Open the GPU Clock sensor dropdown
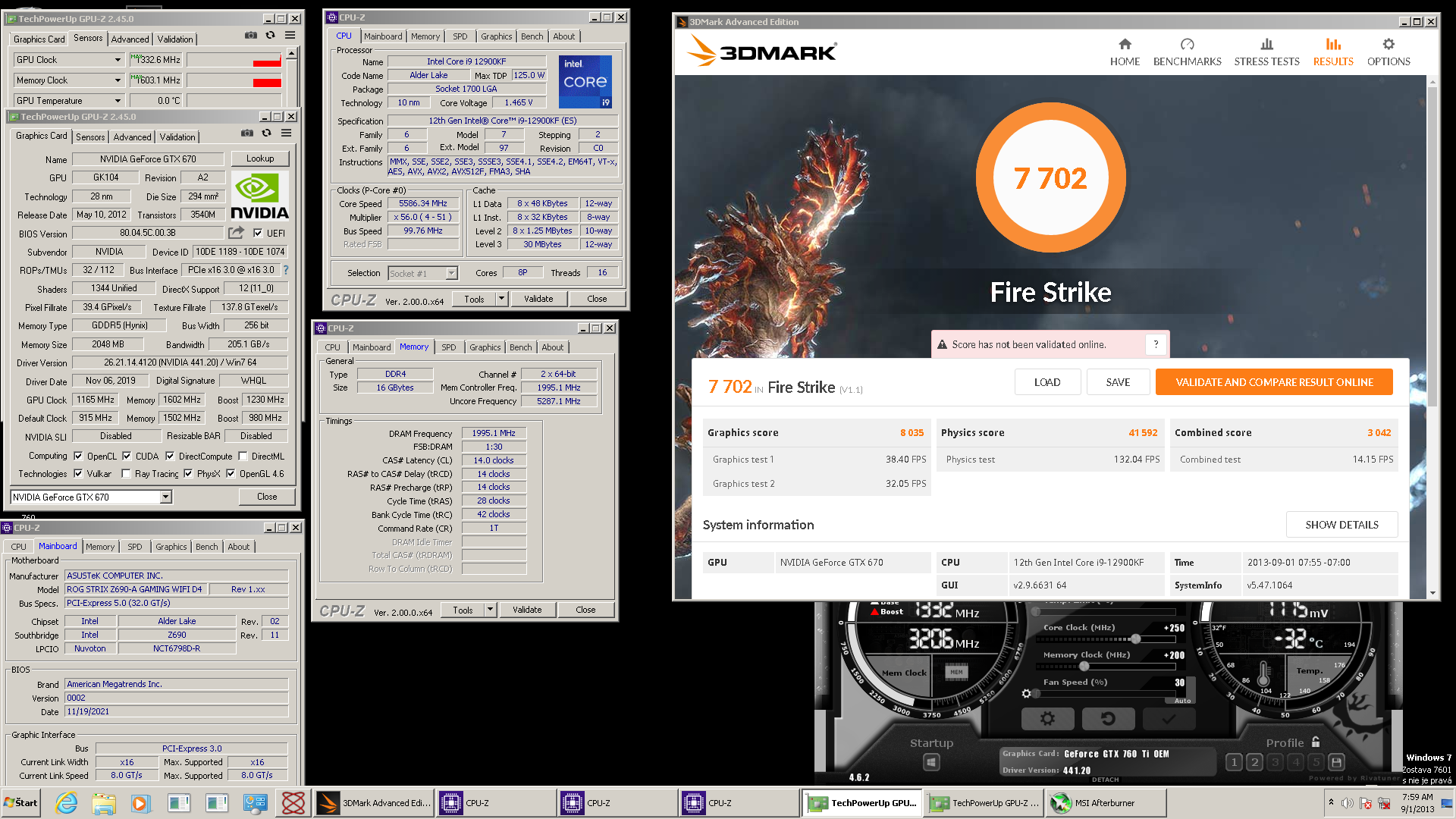This screenshot has height=819, width=1456. click(118, 60)
